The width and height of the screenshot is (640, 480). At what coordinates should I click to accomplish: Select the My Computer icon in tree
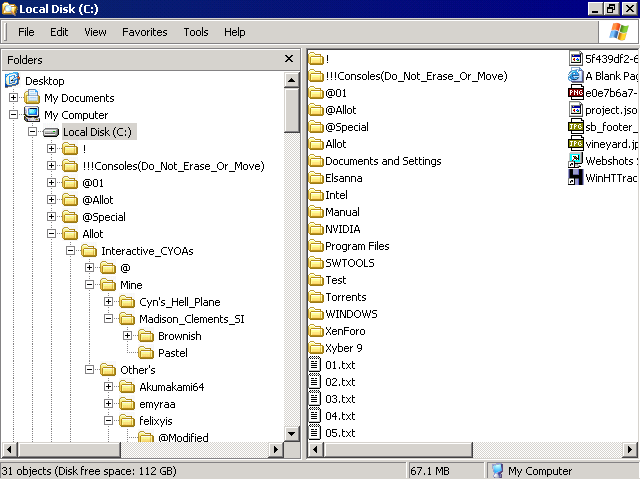click(32, 114)
